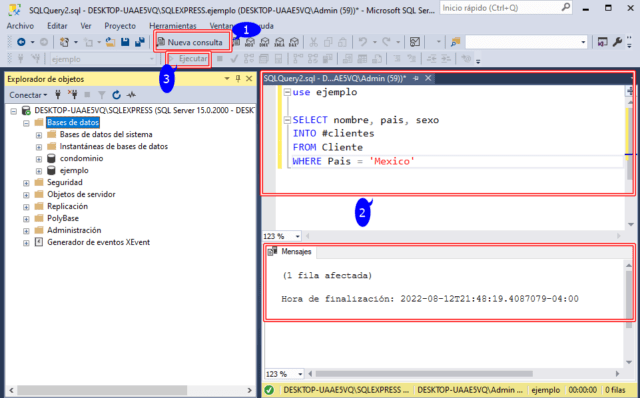This screenshot has width=640, height=398.
Task: Click the Save All icon
Action: (x=140, y=42)
